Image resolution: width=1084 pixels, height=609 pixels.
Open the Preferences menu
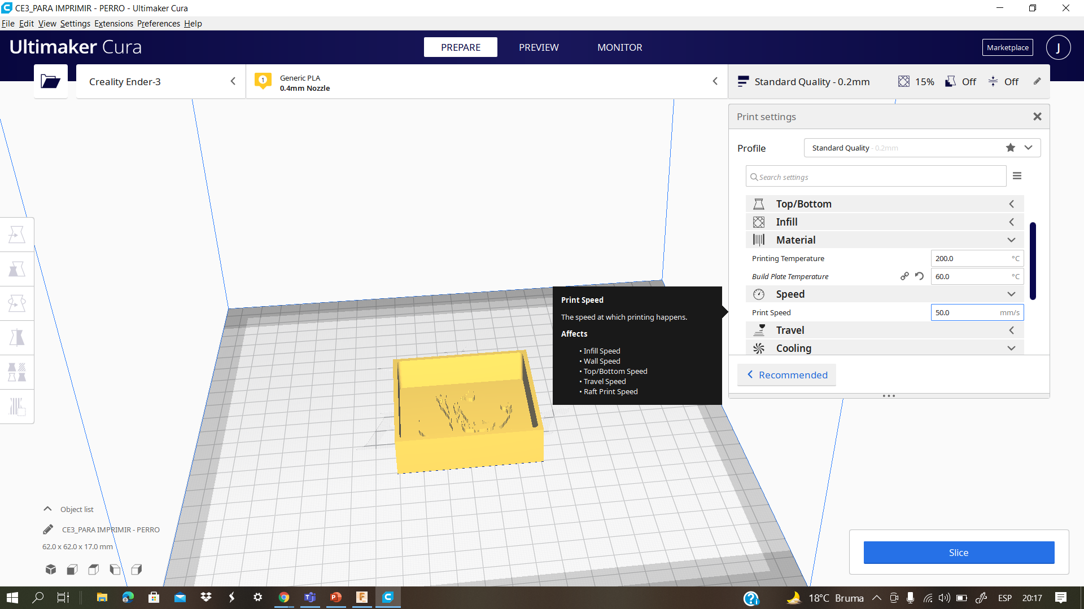click(x=158, y=24)
